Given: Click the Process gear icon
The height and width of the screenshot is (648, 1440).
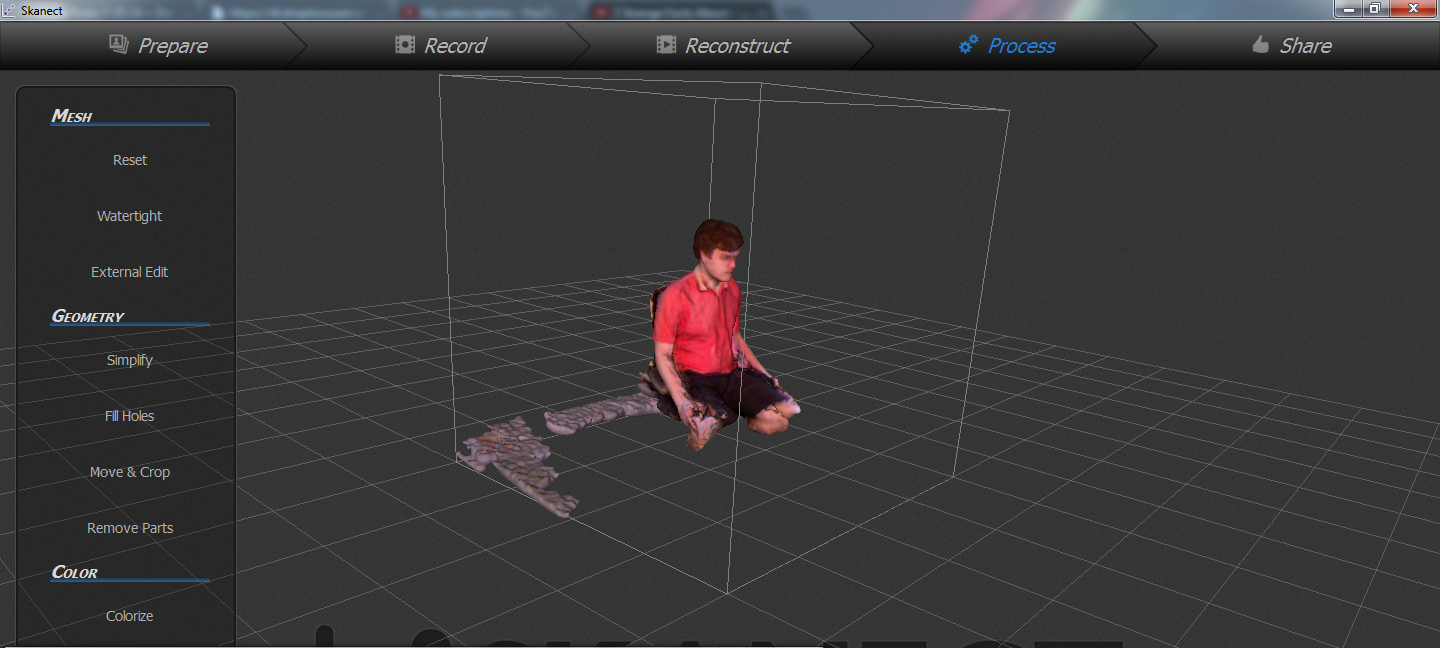Looking at the screenshot, I should 967,45.
